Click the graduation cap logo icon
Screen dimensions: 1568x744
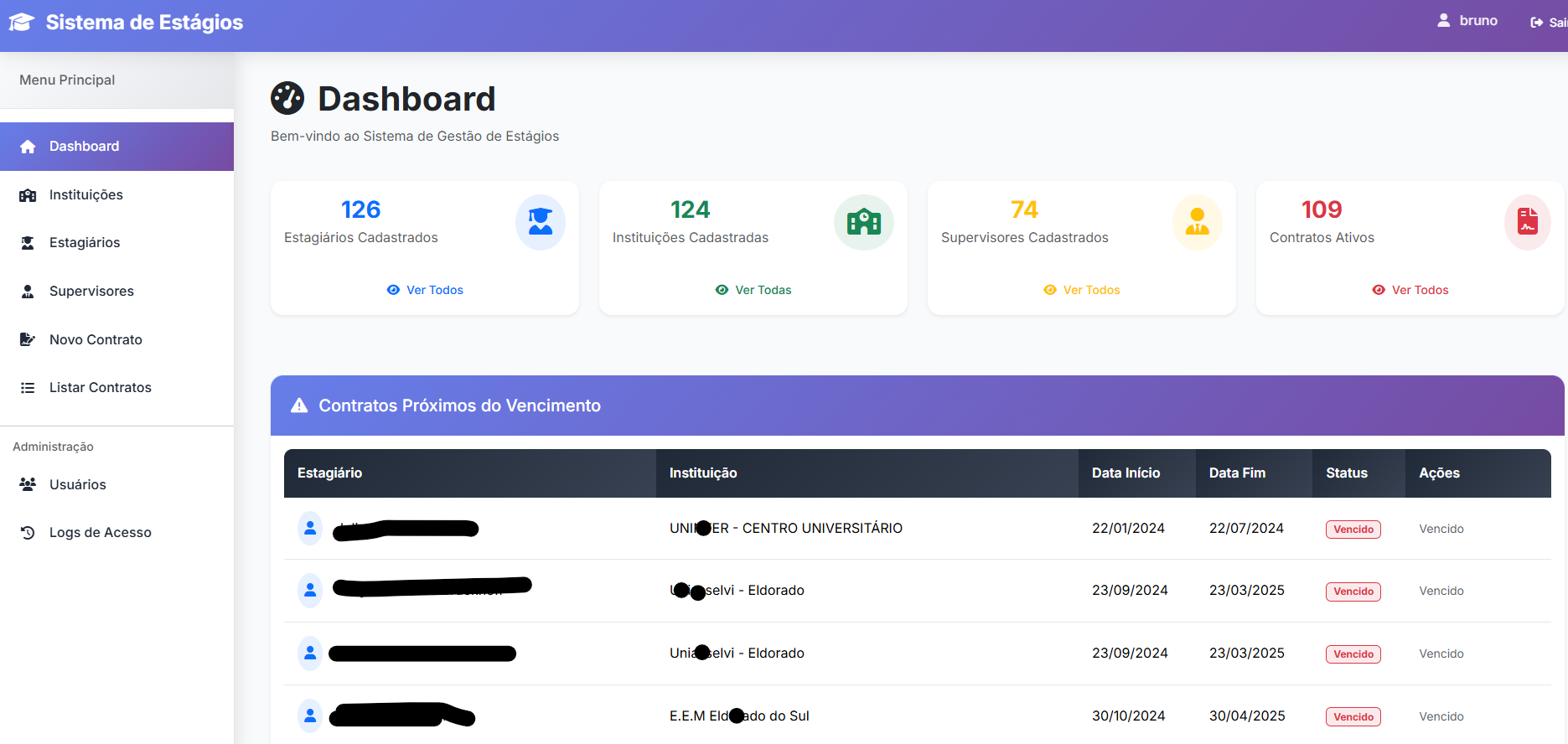(x=22, y=23)
